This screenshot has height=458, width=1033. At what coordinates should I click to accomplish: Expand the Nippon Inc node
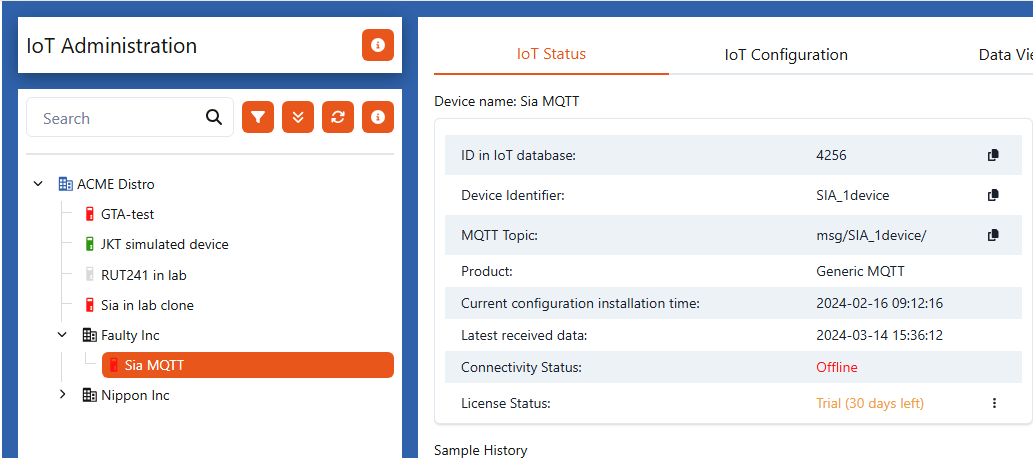[x=63, y=395]
